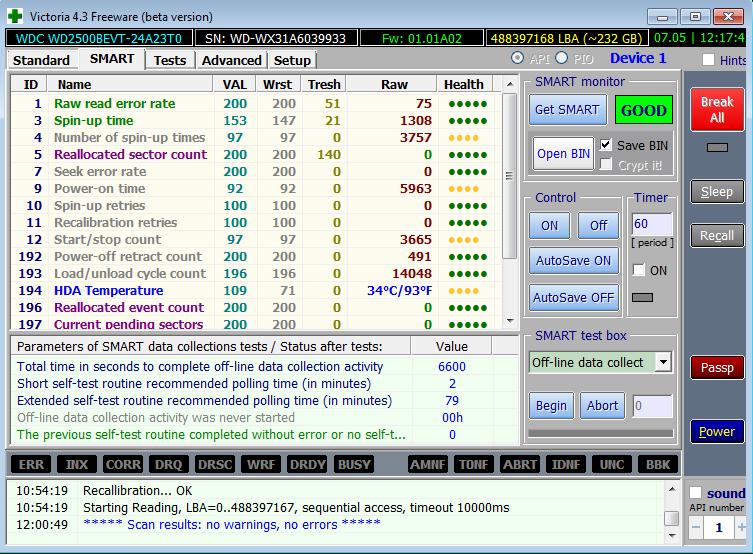Viewport: 753px width, 554px height.
Task: Click the ERR status indicator
Action: [x=31, y=464]
